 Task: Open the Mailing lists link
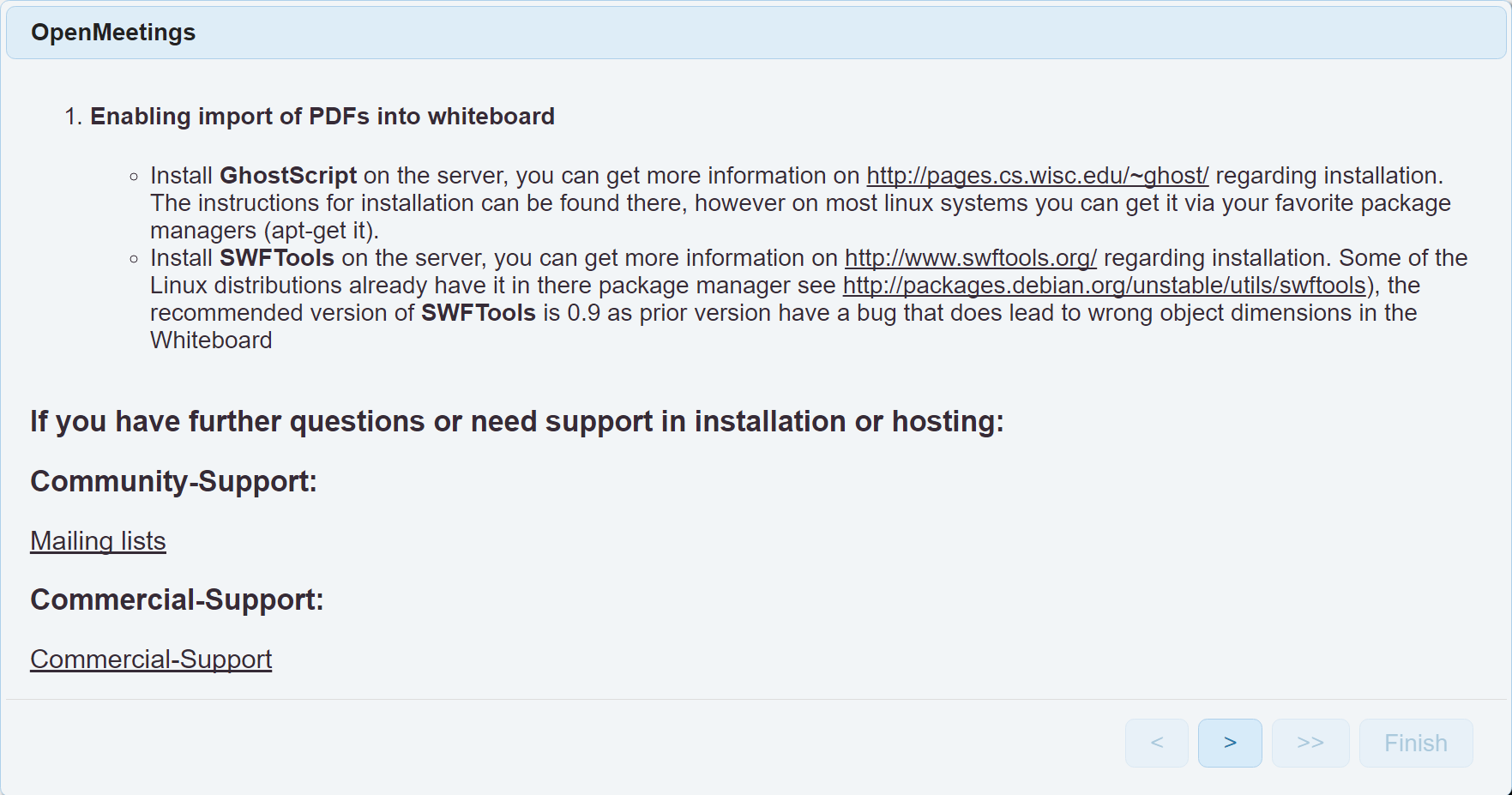coord(98,541)
